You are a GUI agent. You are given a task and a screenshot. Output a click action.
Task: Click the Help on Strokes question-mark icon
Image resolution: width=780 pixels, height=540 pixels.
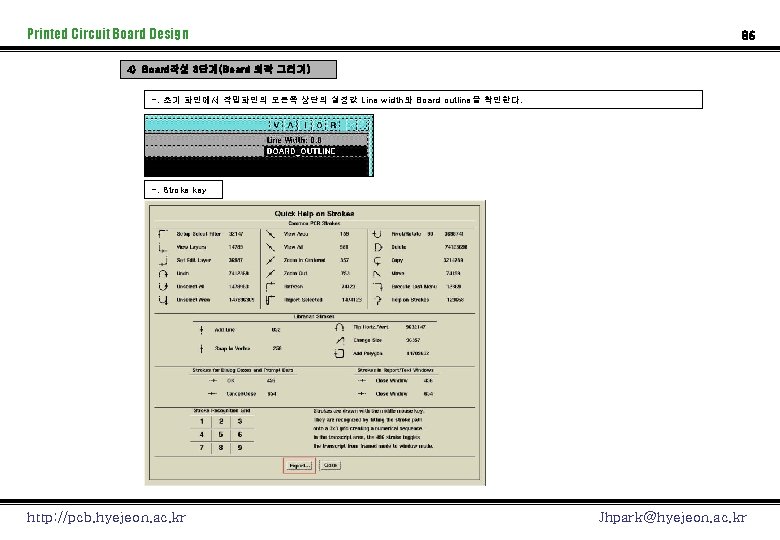[378, 300]
